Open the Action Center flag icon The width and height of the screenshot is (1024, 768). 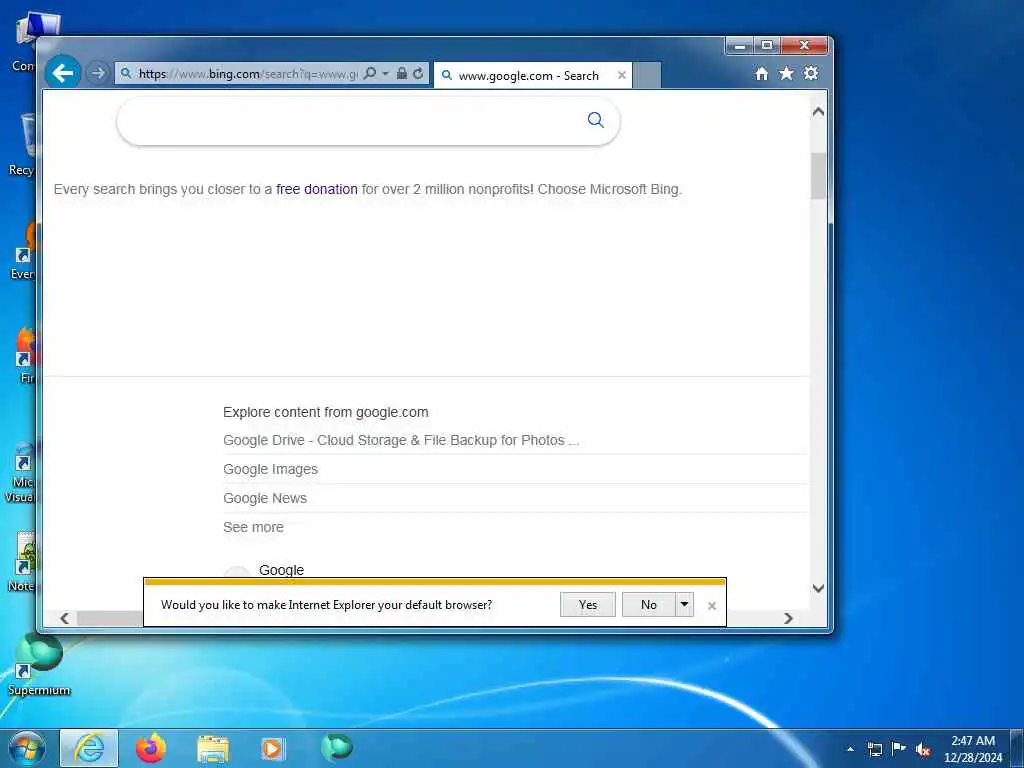(899, 748)
